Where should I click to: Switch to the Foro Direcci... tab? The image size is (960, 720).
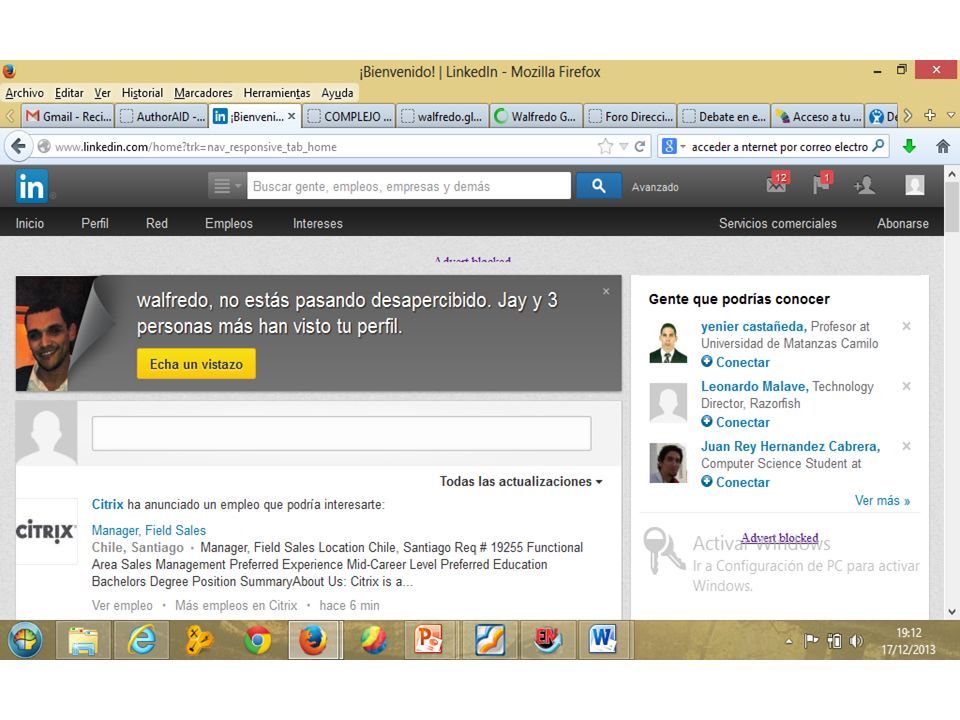point(631,116)
